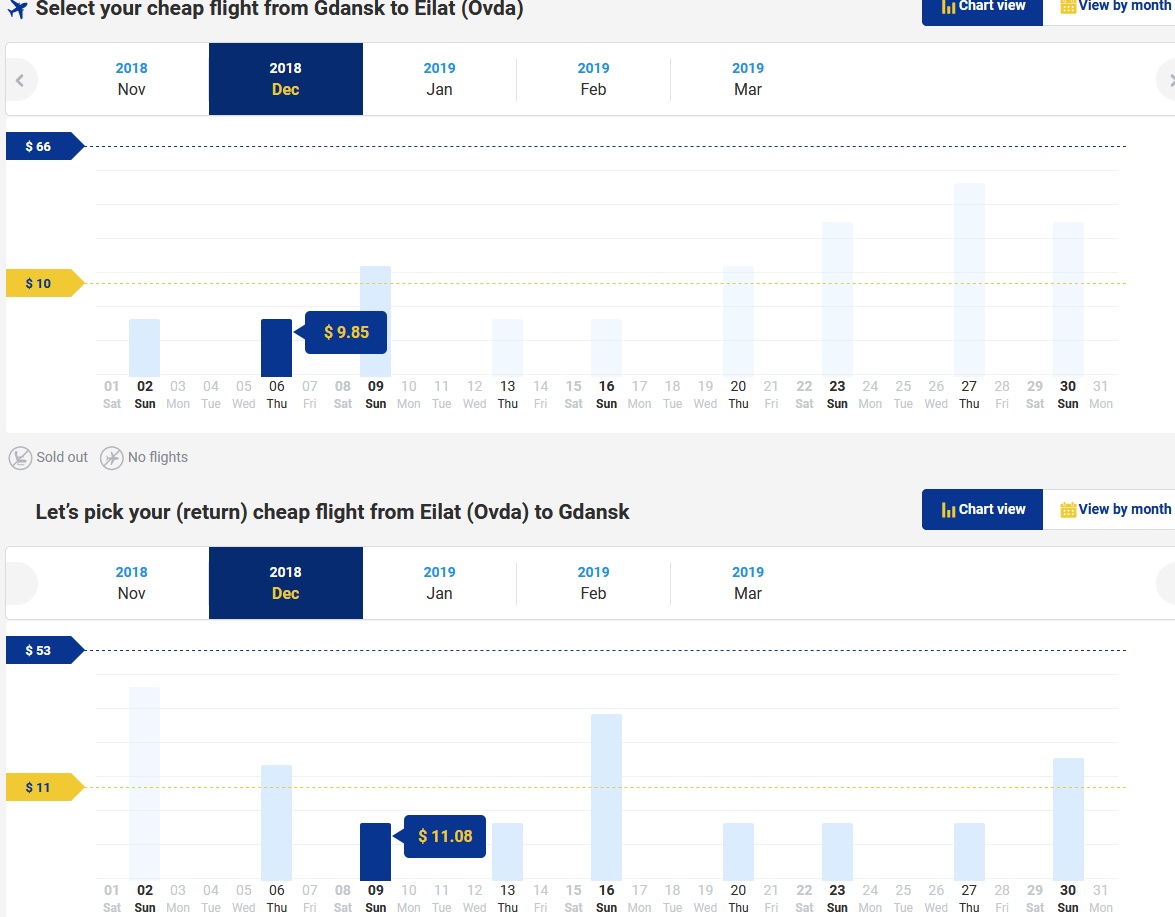Screen dimensions: 1175x917
Task: Click the Sold out legend icon
Action: point(20,458)
